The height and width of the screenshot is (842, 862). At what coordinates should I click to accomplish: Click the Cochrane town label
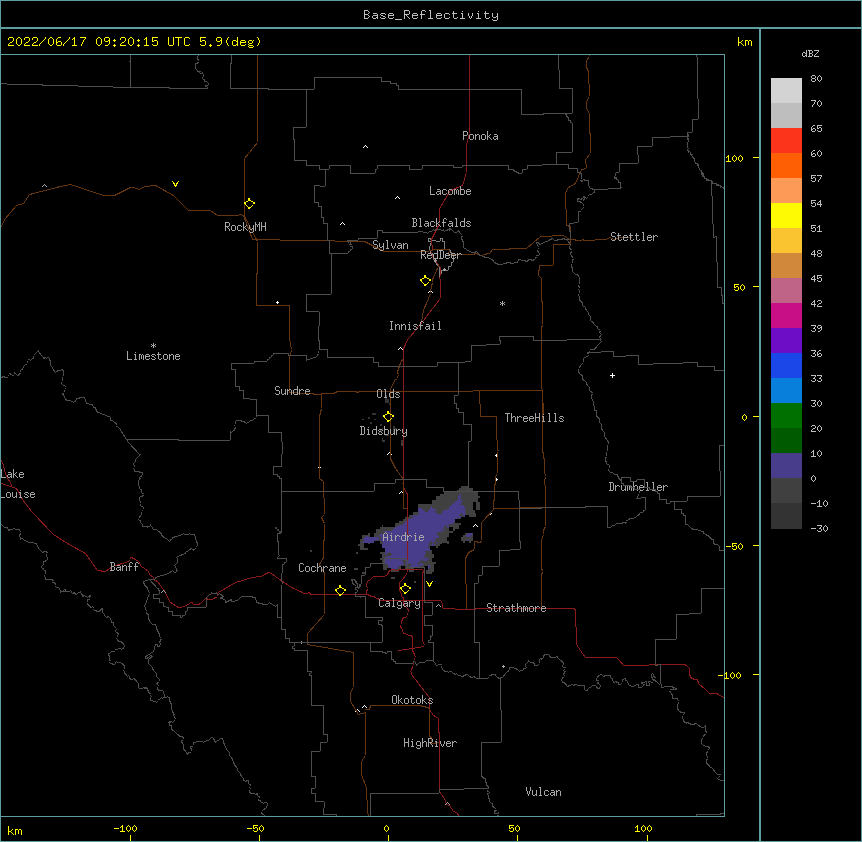click(x=322, y=568)
